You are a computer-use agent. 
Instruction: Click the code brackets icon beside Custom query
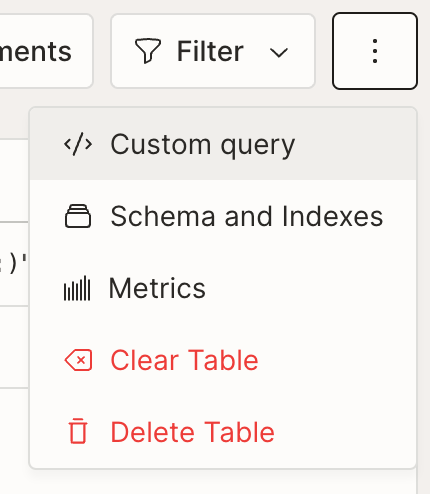[x=78, y=145]
